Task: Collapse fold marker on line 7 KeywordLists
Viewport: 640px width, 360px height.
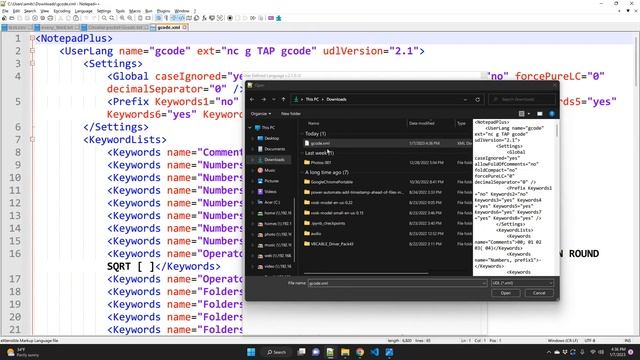Action: (32, 140)
